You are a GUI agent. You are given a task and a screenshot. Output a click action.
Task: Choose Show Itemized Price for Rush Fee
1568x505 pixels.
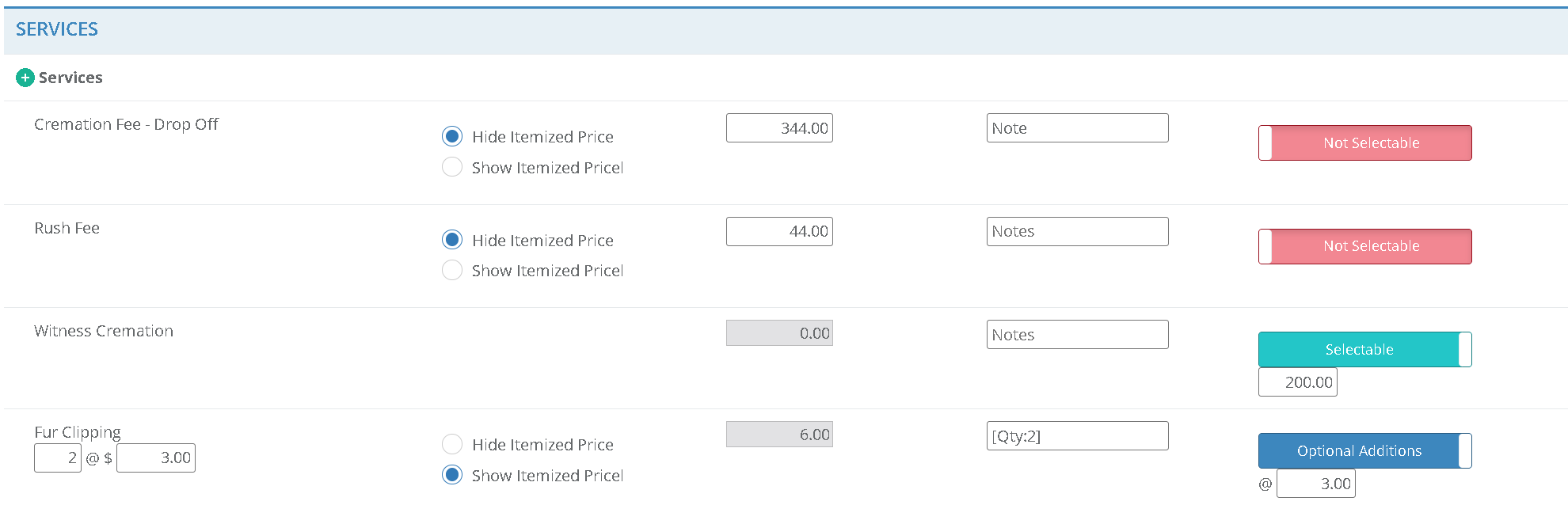pyautogui.click(x=452, y=271)
